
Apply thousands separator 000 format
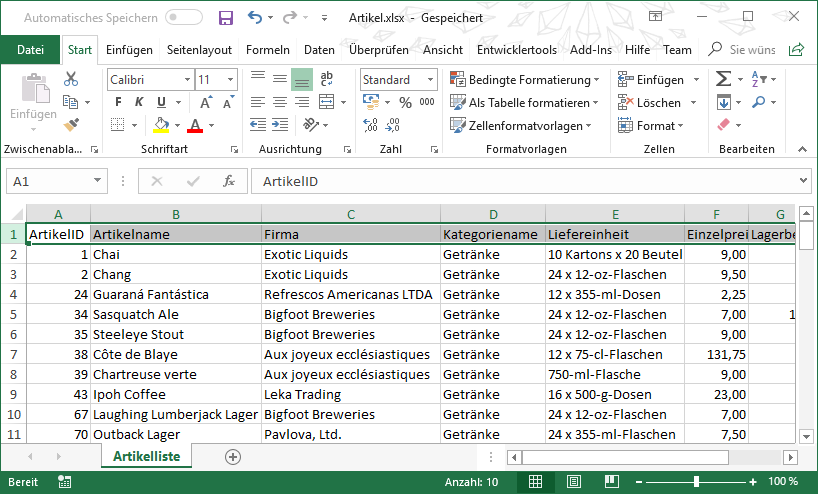(427, 102)
